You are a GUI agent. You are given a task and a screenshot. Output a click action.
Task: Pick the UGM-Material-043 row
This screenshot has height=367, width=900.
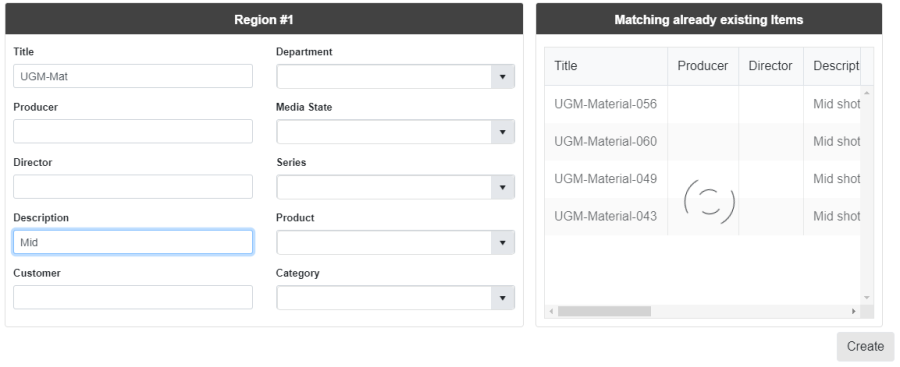(x=703, y=216)
